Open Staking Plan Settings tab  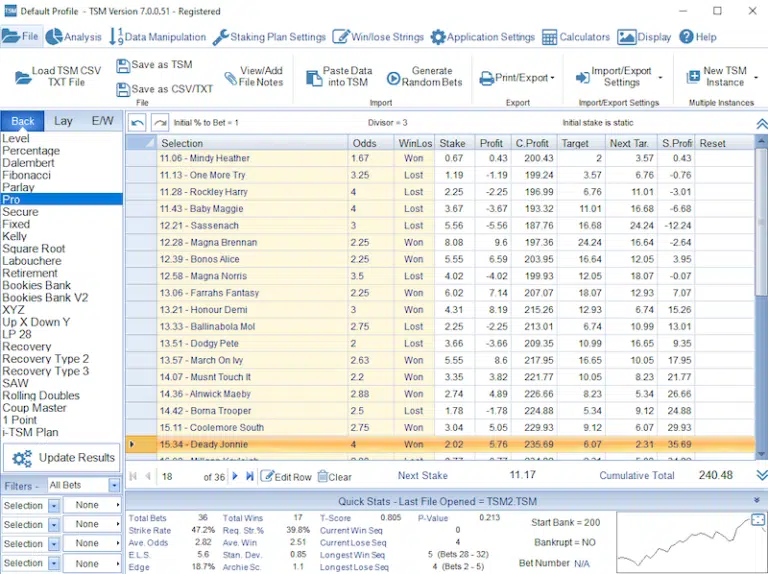tap(269, 37)
